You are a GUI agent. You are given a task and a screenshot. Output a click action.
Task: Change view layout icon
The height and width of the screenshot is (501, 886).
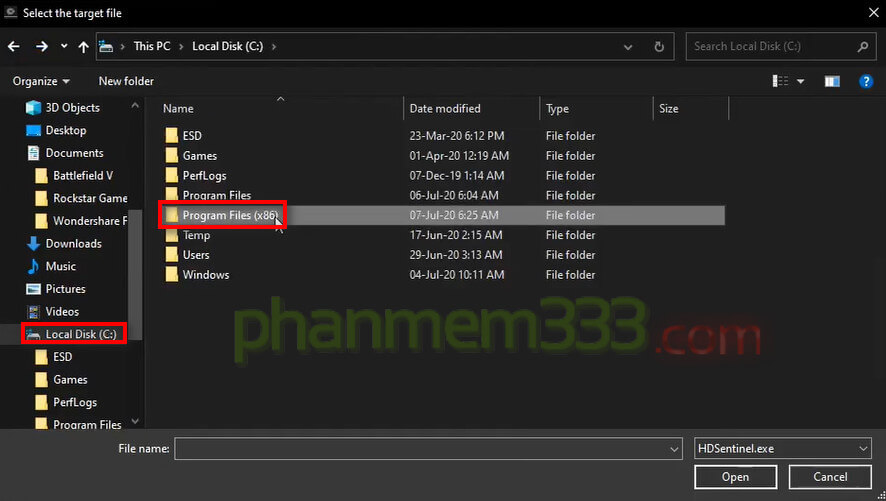coord(780,81)
